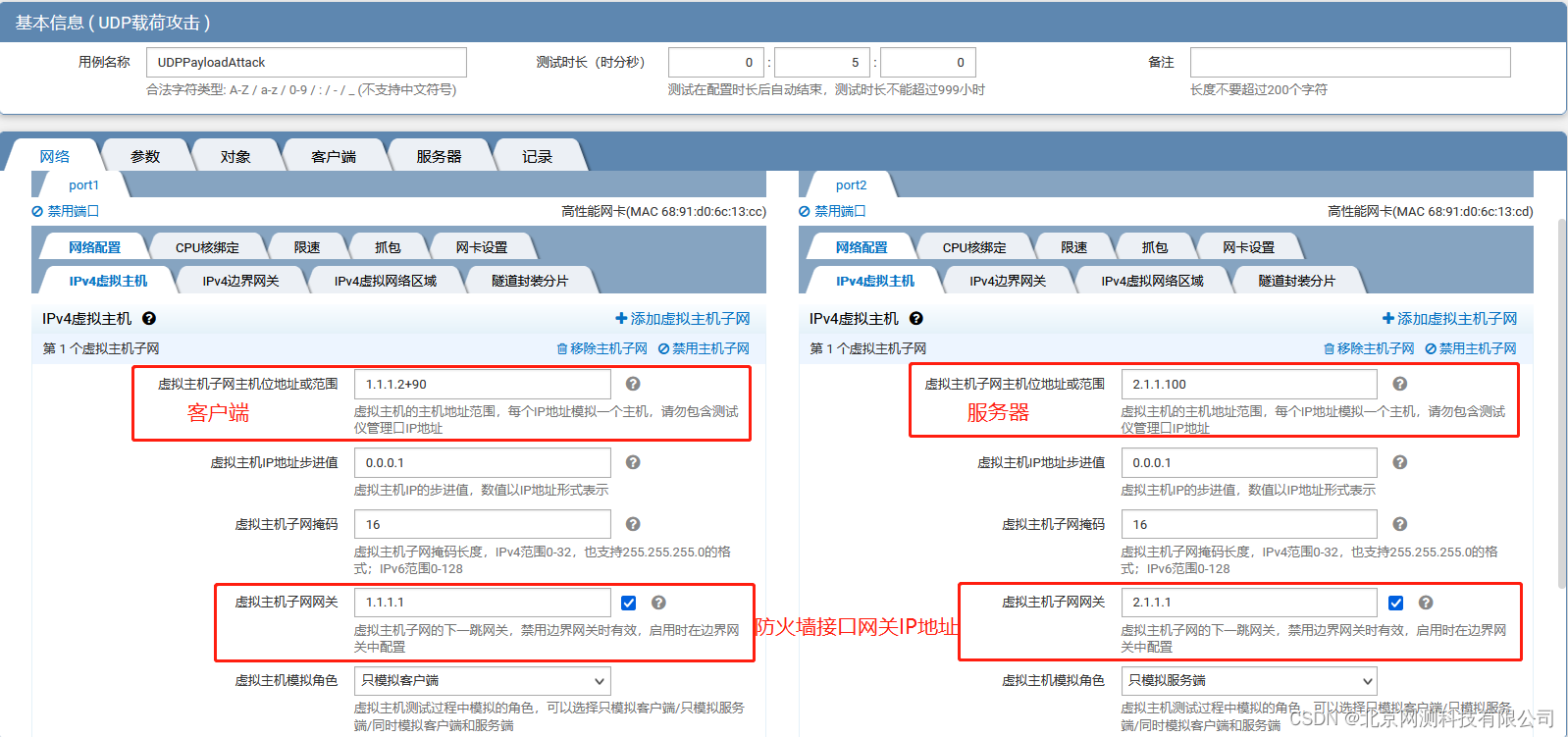
Task: Open the 服务器 tab
Action: pyautogui.click(x=439, y=156)
